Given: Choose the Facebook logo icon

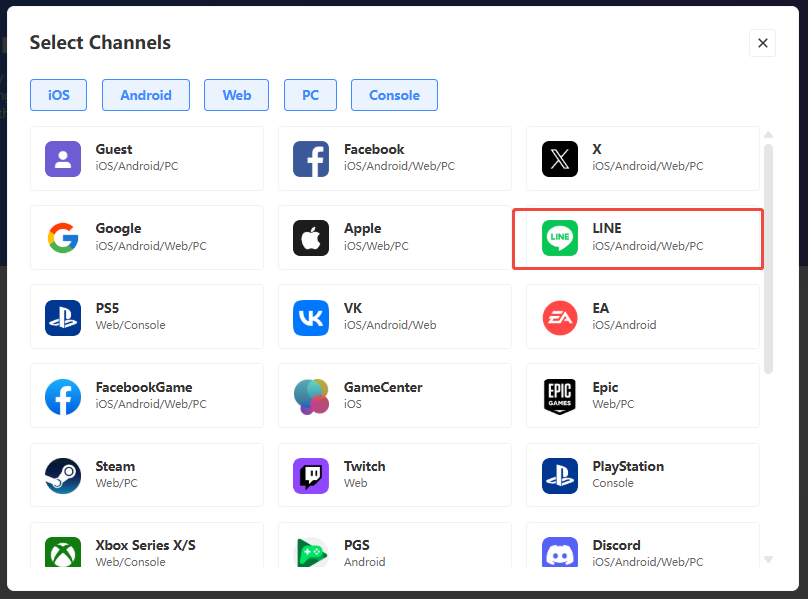Looking at the screenshot, I should [311, 159].
